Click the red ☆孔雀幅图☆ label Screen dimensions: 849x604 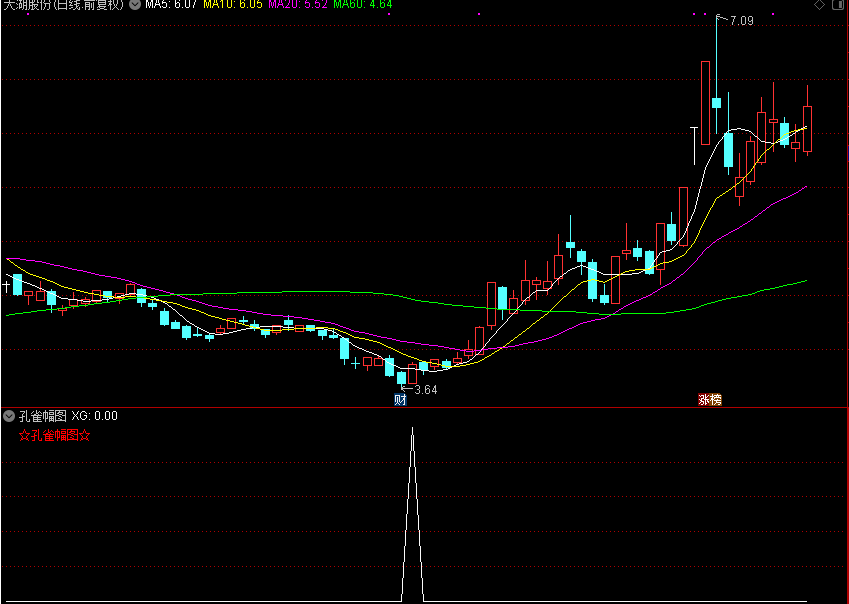54,435
